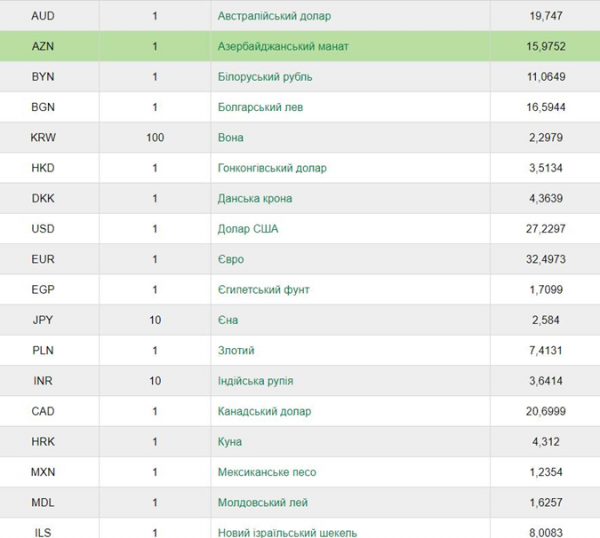Screen dimensions: 600x538
Task: Click the Білоруський рубль currency link
Action: [265, 77]
